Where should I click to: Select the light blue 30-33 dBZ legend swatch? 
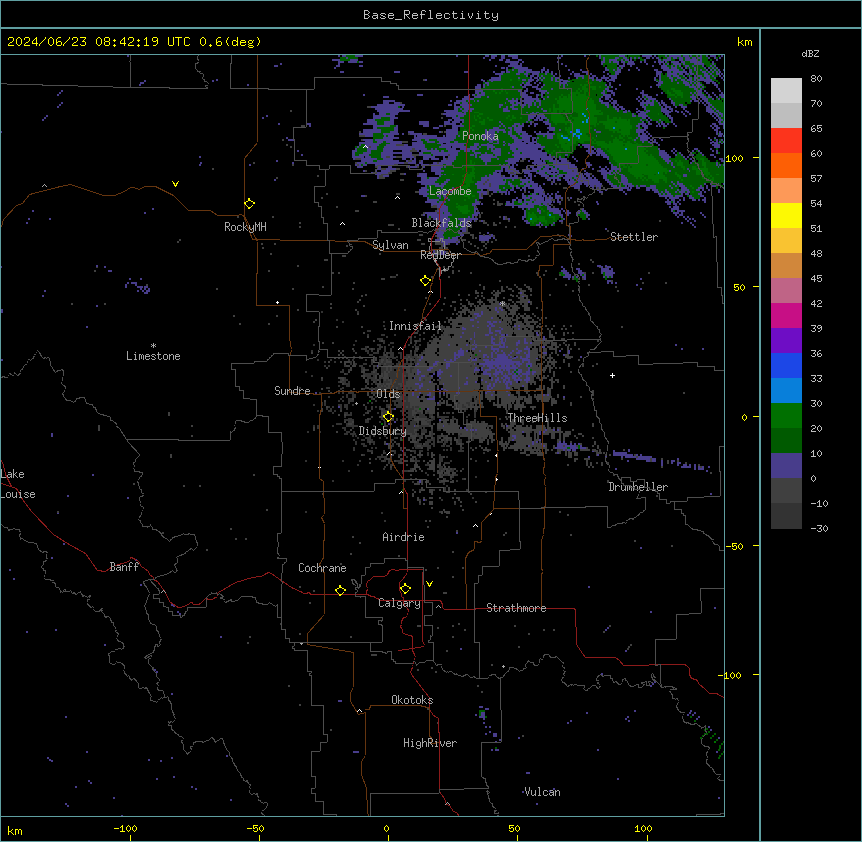pos(786,391)
